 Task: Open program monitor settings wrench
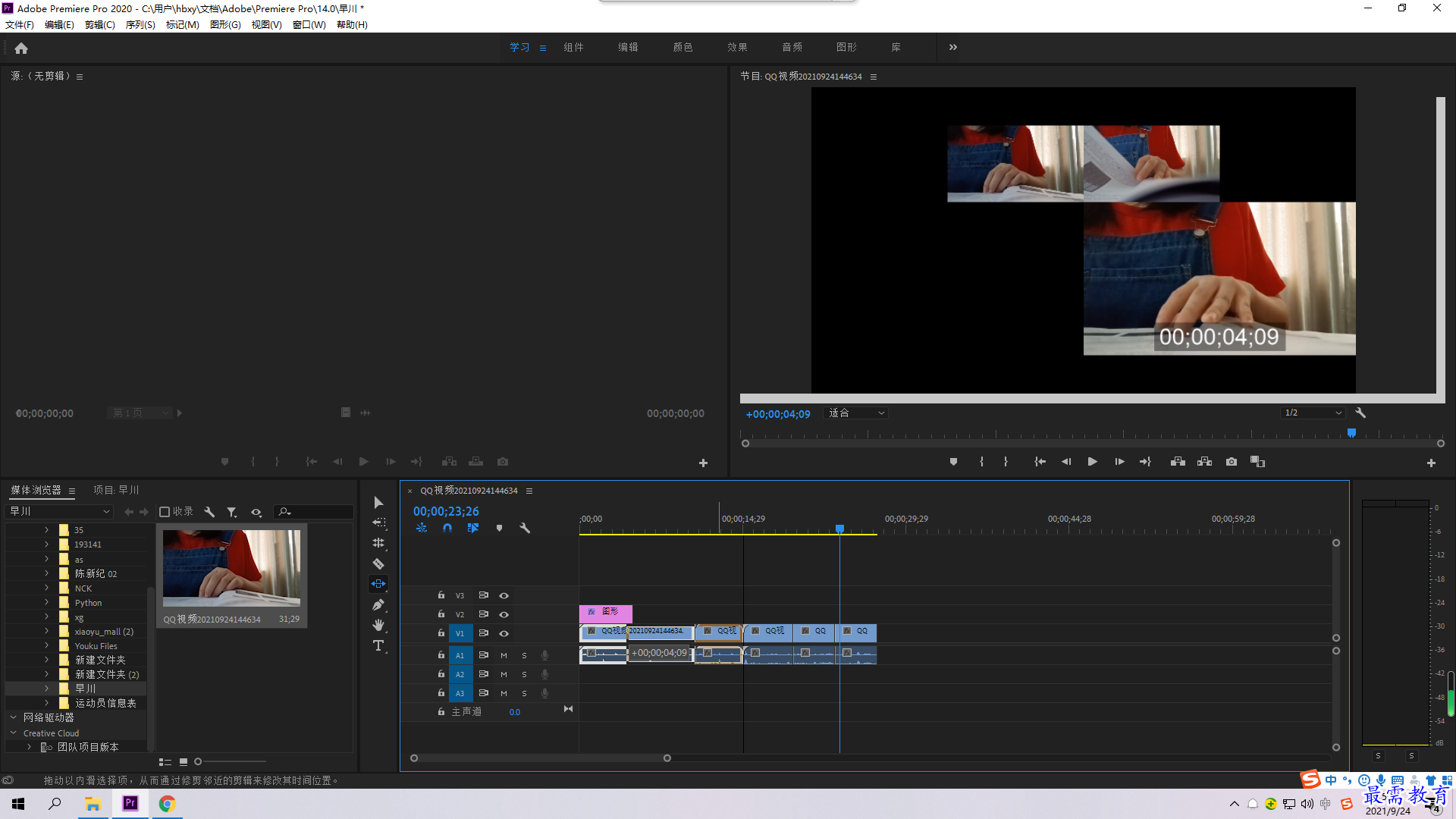click(1360, 413)
